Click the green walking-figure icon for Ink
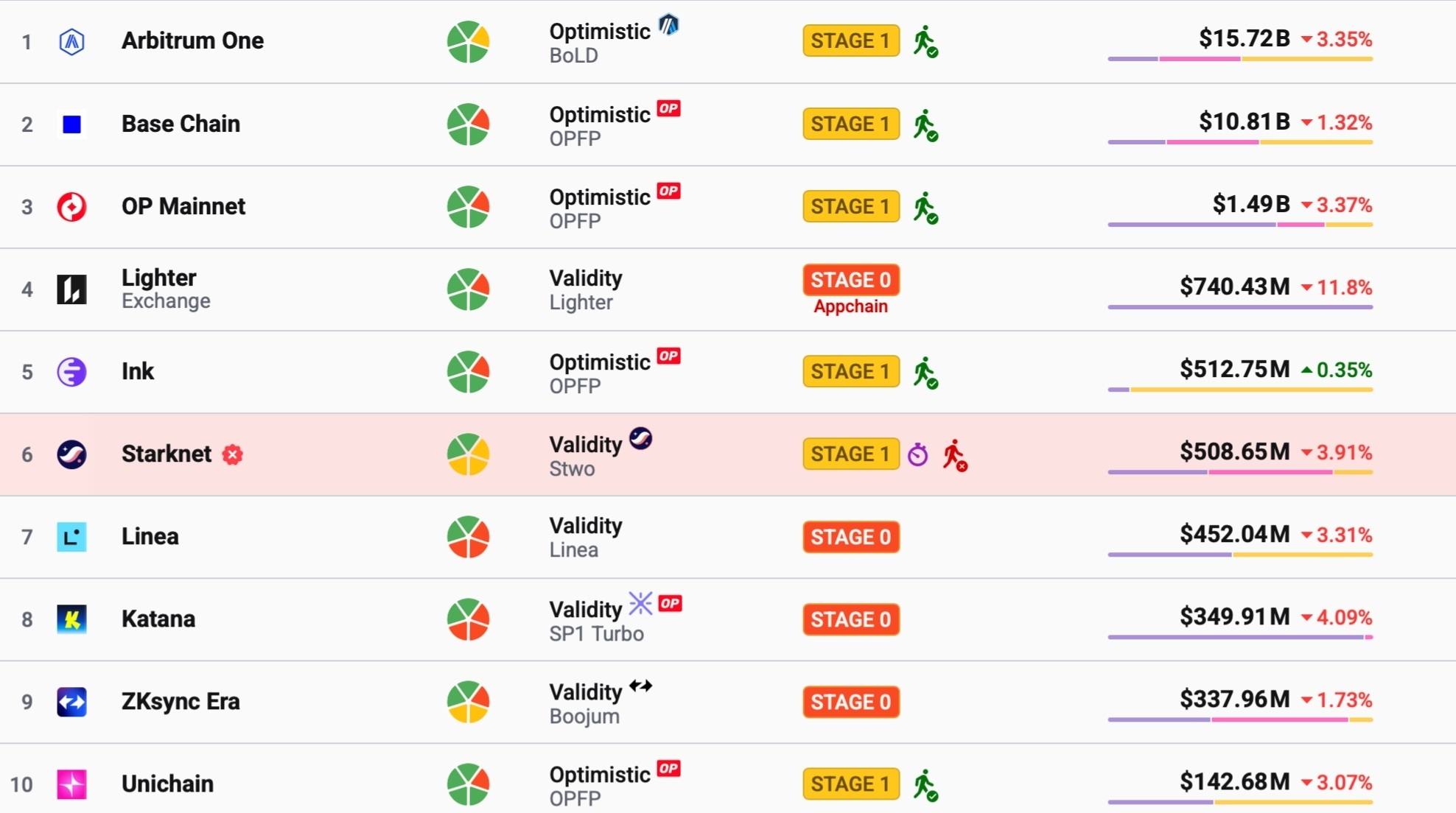Image resolution: width=1456 pixels, height=813 pixels. 925,373
